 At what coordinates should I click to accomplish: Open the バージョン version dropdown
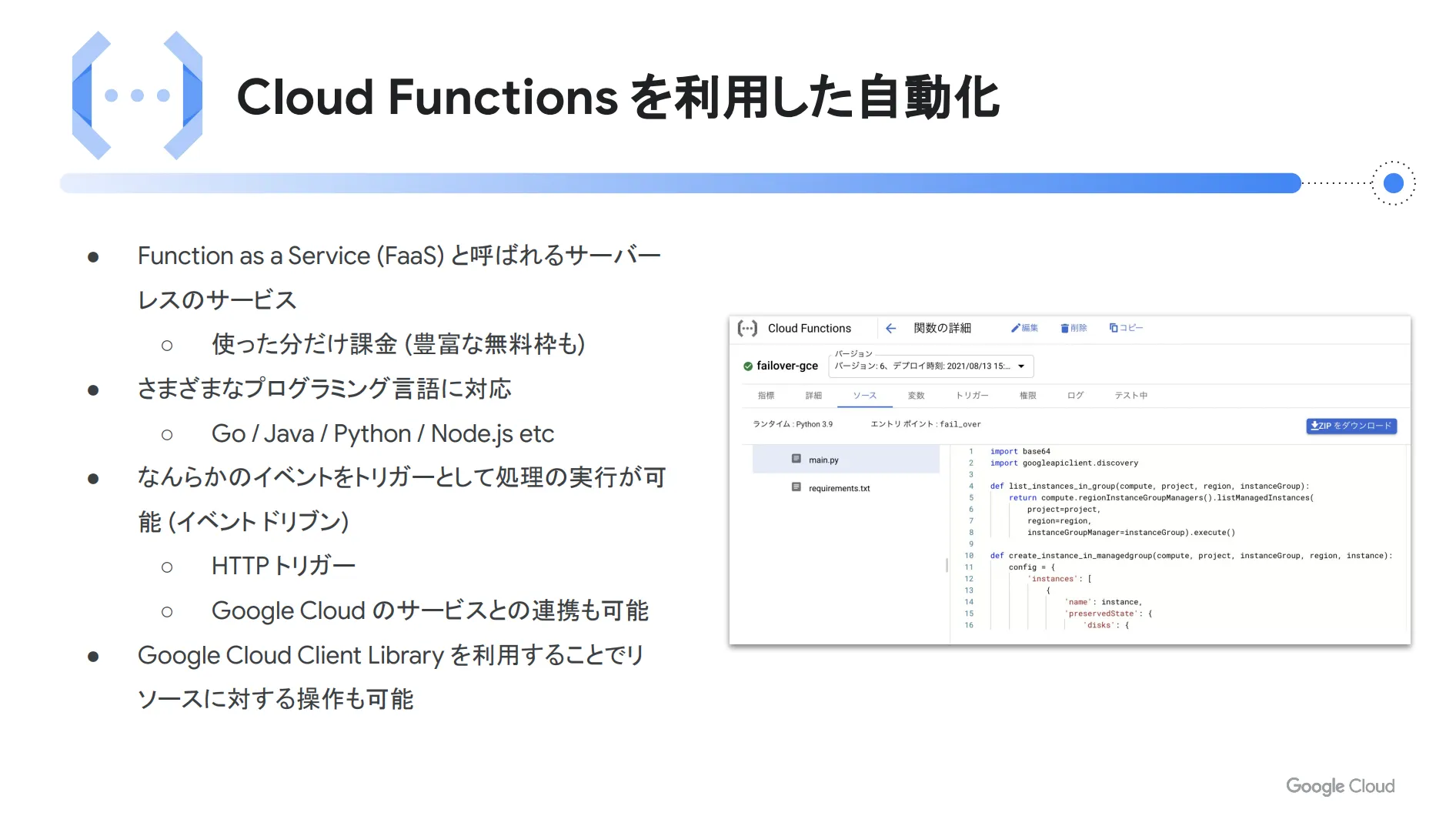coord(930,366)
